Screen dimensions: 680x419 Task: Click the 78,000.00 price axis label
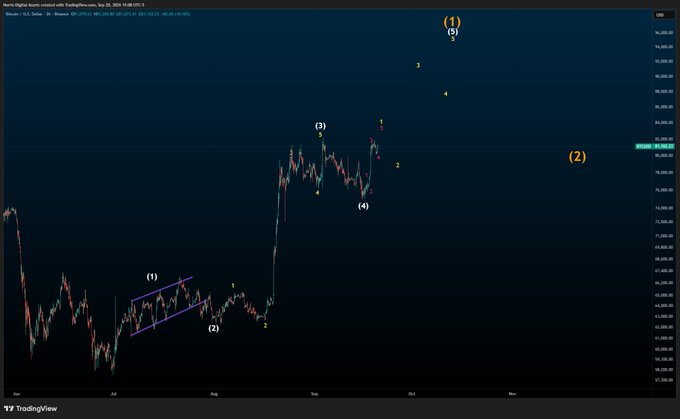[664, 173]
